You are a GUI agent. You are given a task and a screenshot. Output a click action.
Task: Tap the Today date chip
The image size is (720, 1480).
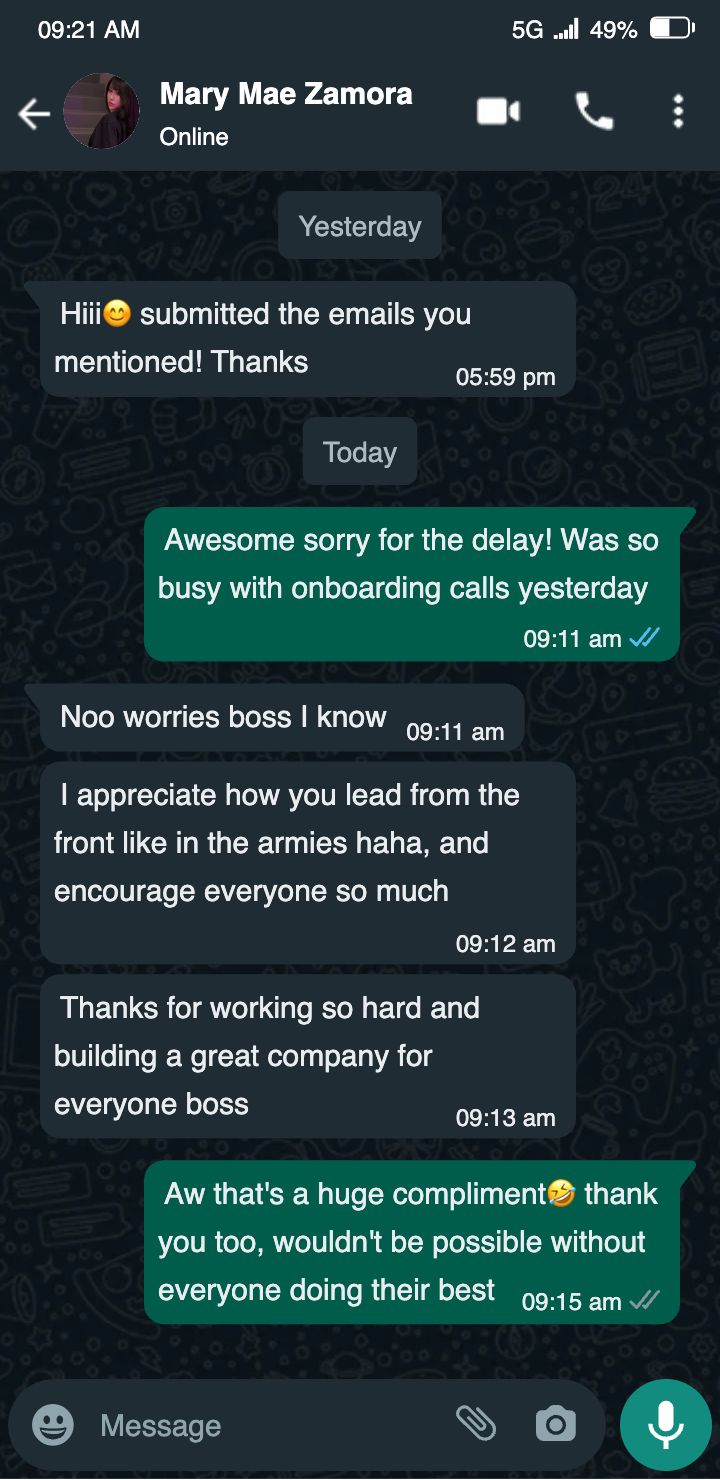pos(360,452)
